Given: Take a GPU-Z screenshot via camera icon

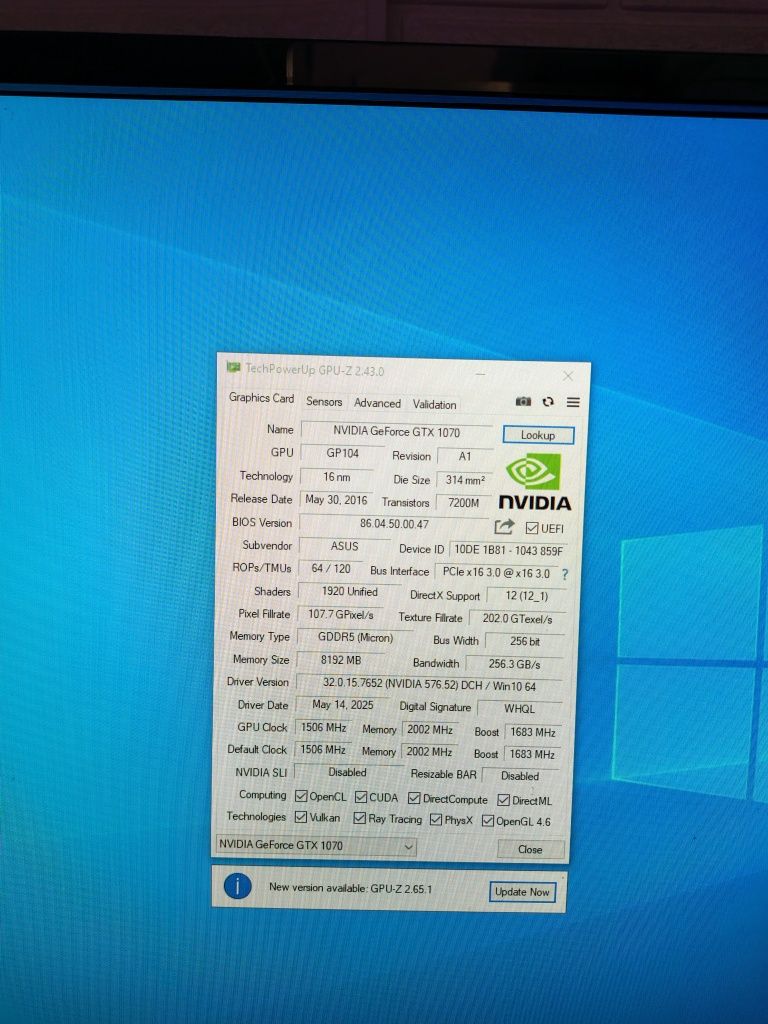Looking at the screenshot, I should coord(523,401).
